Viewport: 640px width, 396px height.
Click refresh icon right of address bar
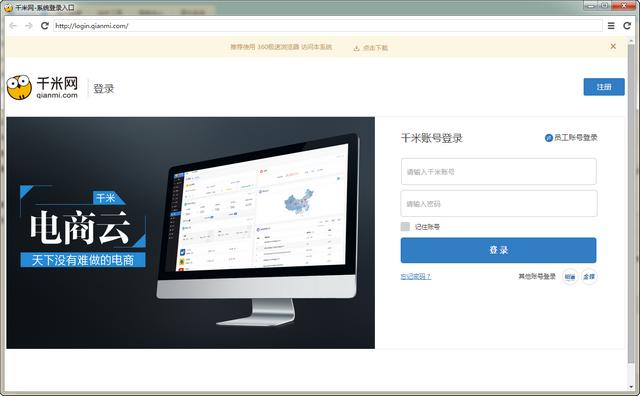pos(627,26)
